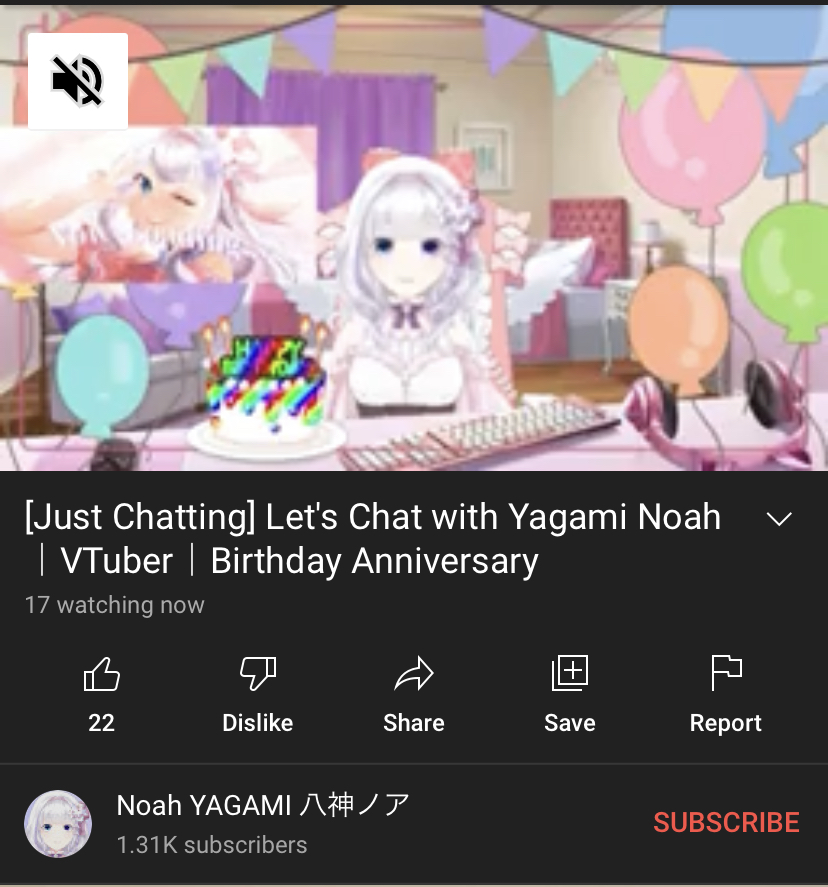Click the Report label
This screenshot has height=887, width=828.
click(x=726, y=724)
